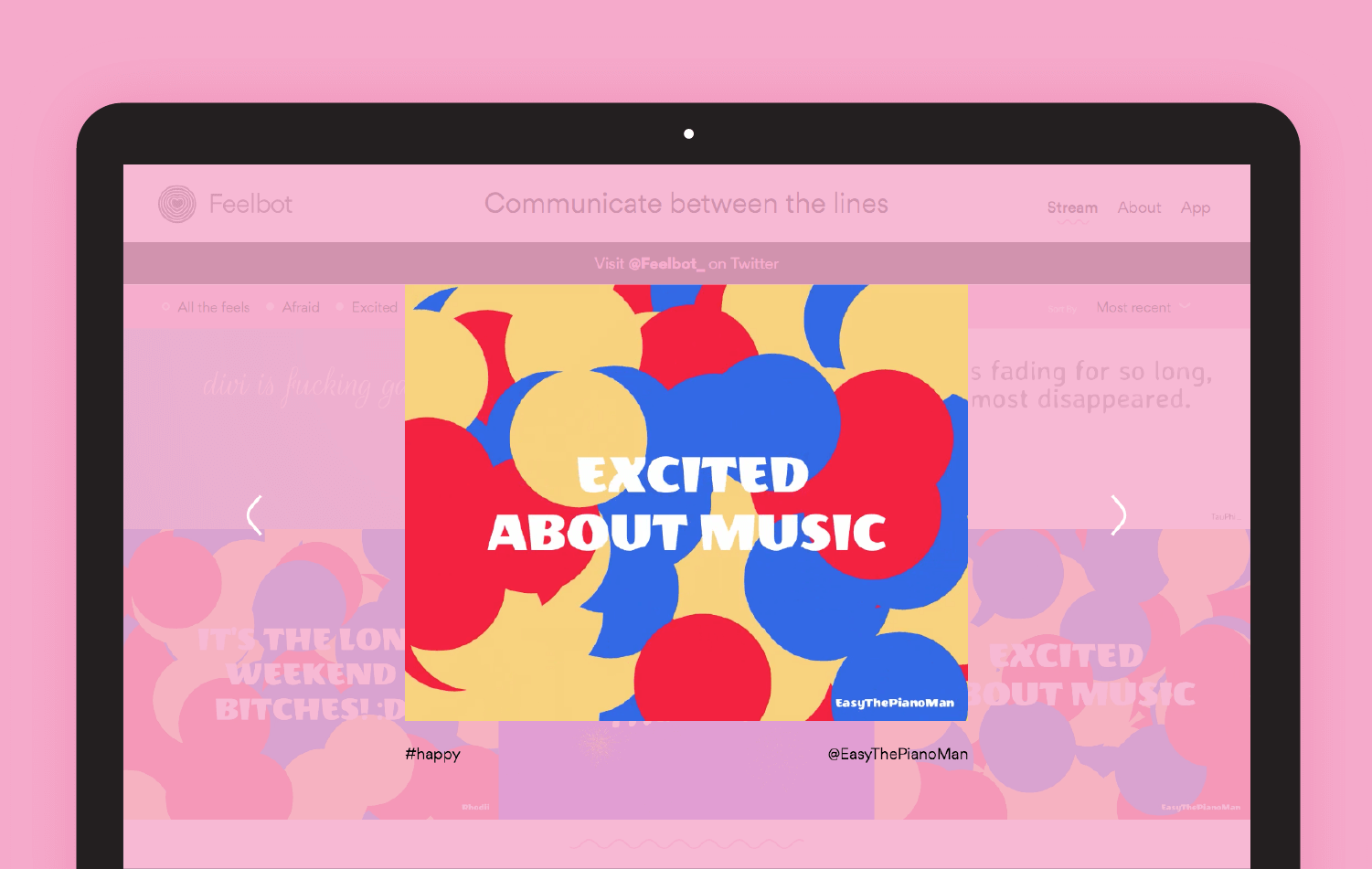Click the chevron beside Most recent
1372x869 pixels.
click(1185, 306)
